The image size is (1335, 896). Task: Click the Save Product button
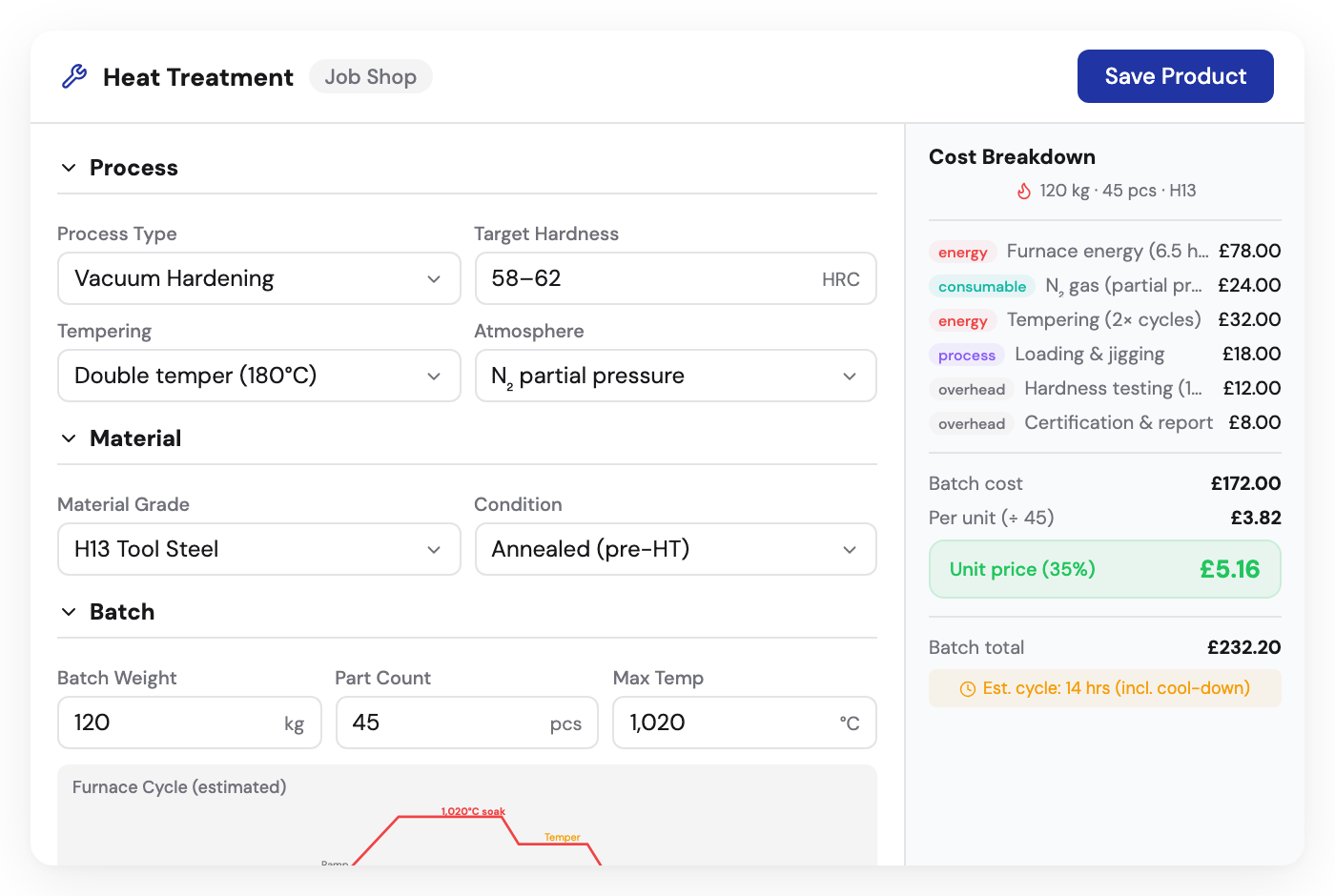(x=1175, y=75)
